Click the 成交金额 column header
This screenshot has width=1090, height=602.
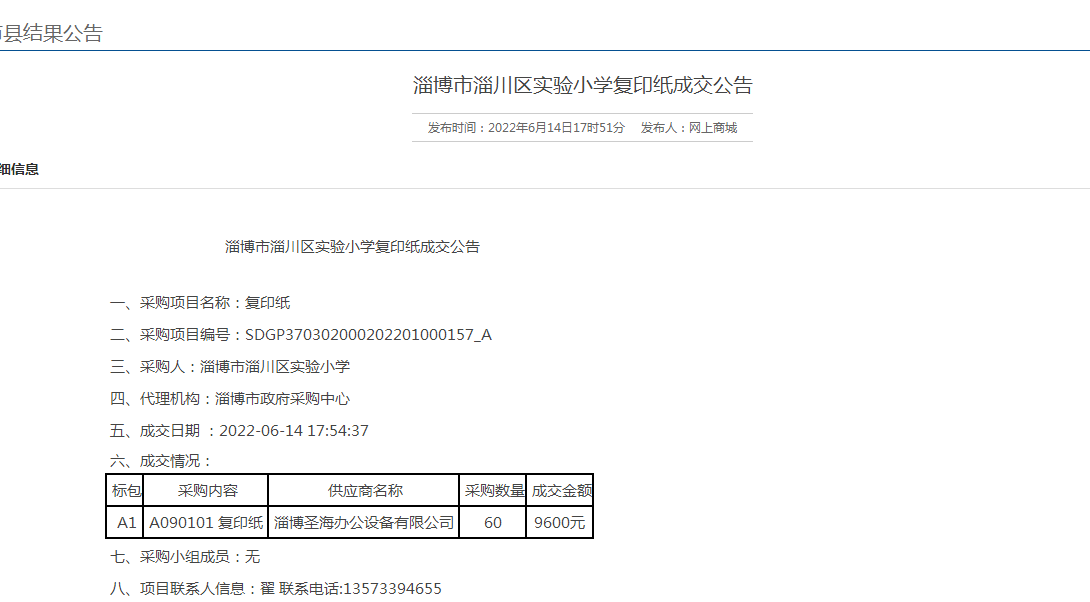[x=560, y=491]
